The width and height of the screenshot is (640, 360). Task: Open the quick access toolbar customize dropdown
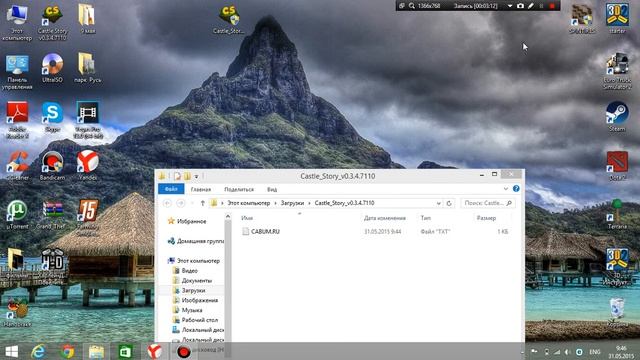click(x=196, y=176)
